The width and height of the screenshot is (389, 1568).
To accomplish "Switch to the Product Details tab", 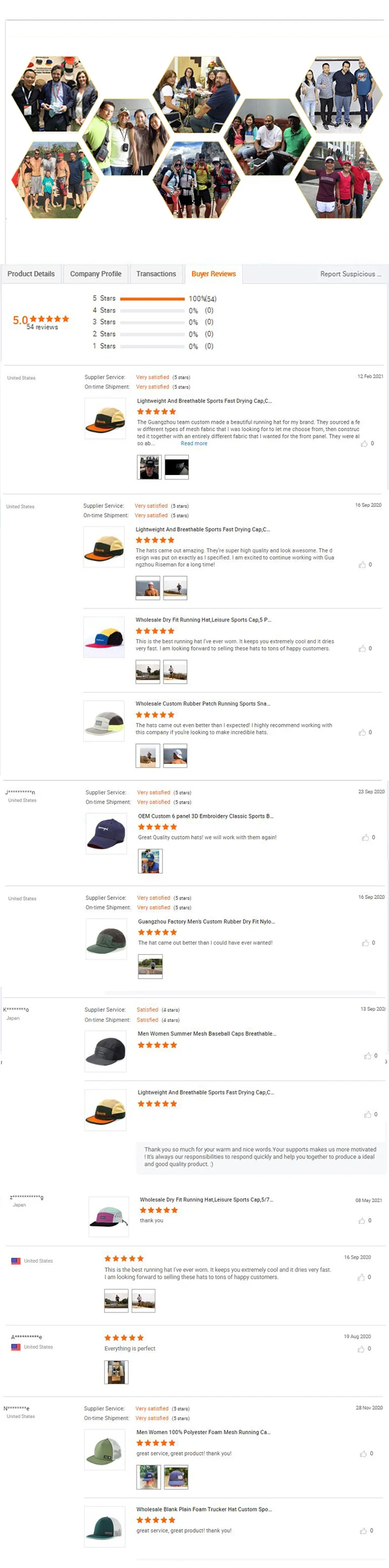I will 30,274.
